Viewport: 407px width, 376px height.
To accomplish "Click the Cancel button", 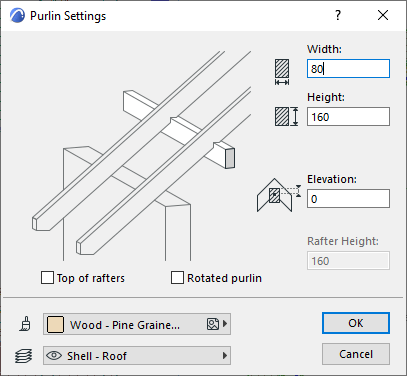I will [356, 354].
